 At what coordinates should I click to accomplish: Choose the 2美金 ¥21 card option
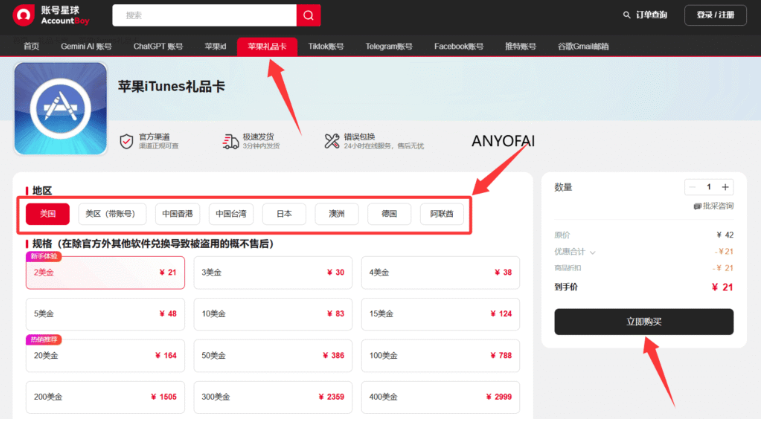click(x=105, y=273)
